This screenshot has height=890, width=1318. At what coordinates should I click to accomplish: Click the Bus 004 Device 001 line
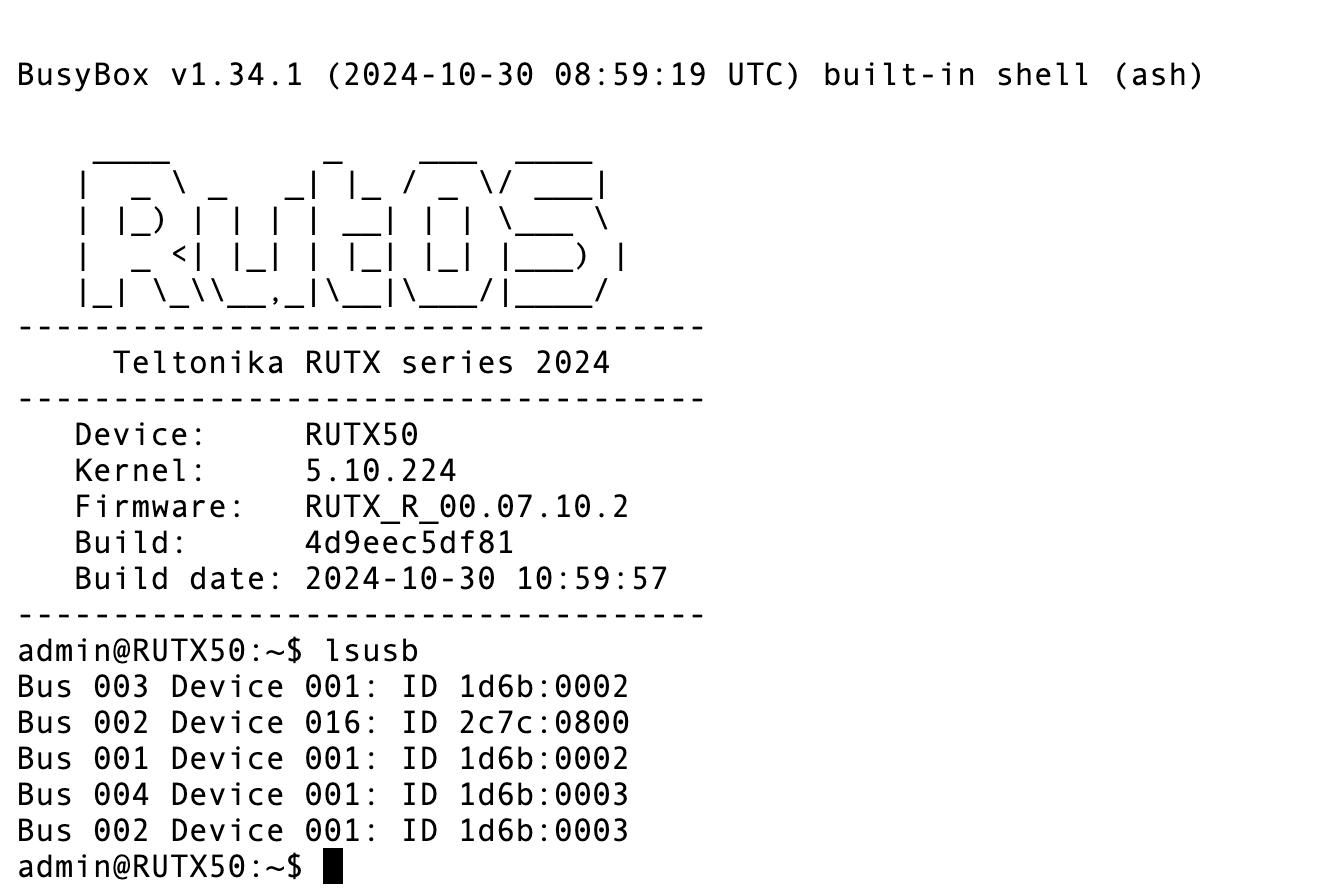point(322,795)
